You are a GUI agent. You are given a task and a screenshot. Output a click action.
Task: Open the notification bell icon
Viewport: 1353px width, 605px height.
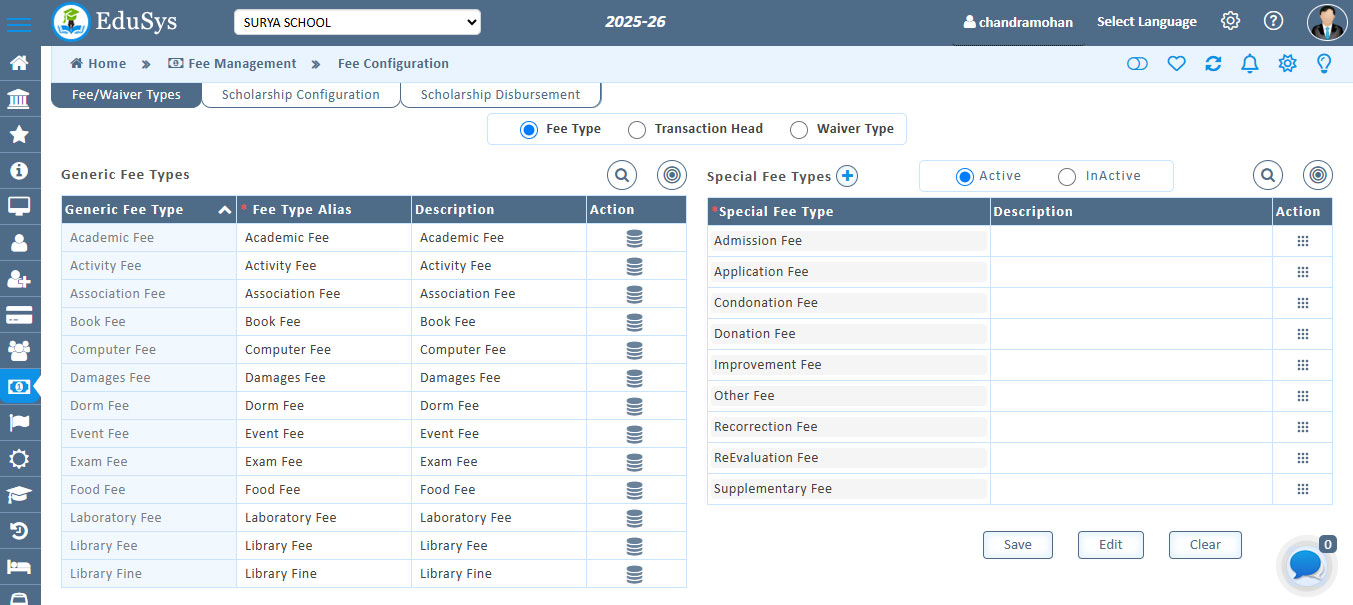click(1249, 64)
